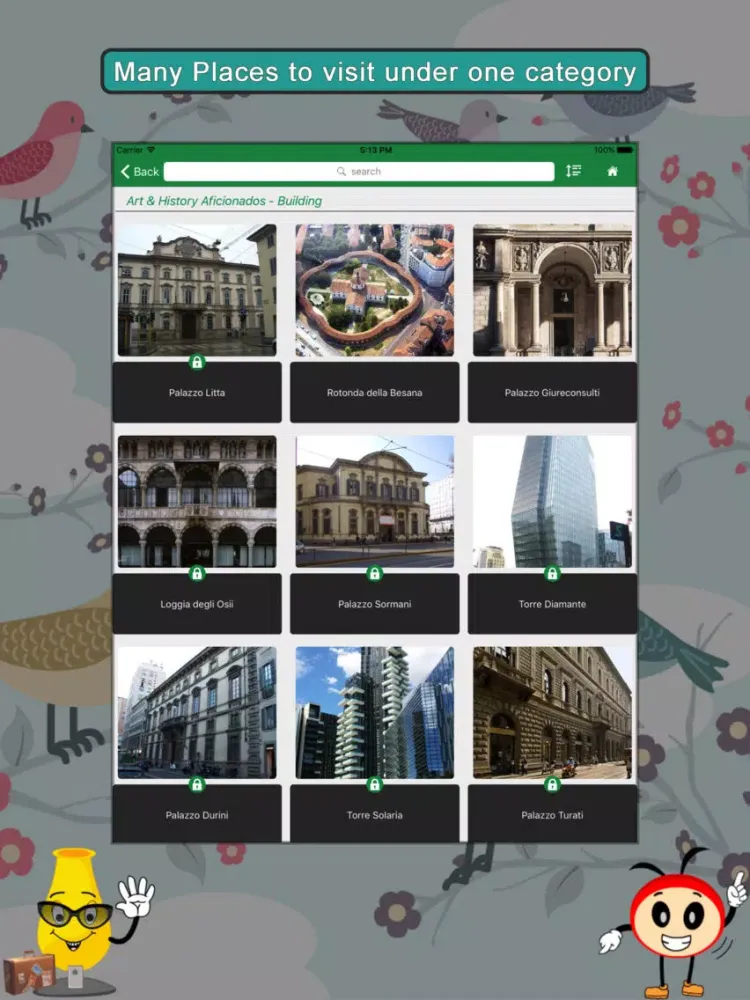Screen dimensions: 750x1000
Task: Click the lock icon on Torre Diamante
Action: tap(552, 573)
